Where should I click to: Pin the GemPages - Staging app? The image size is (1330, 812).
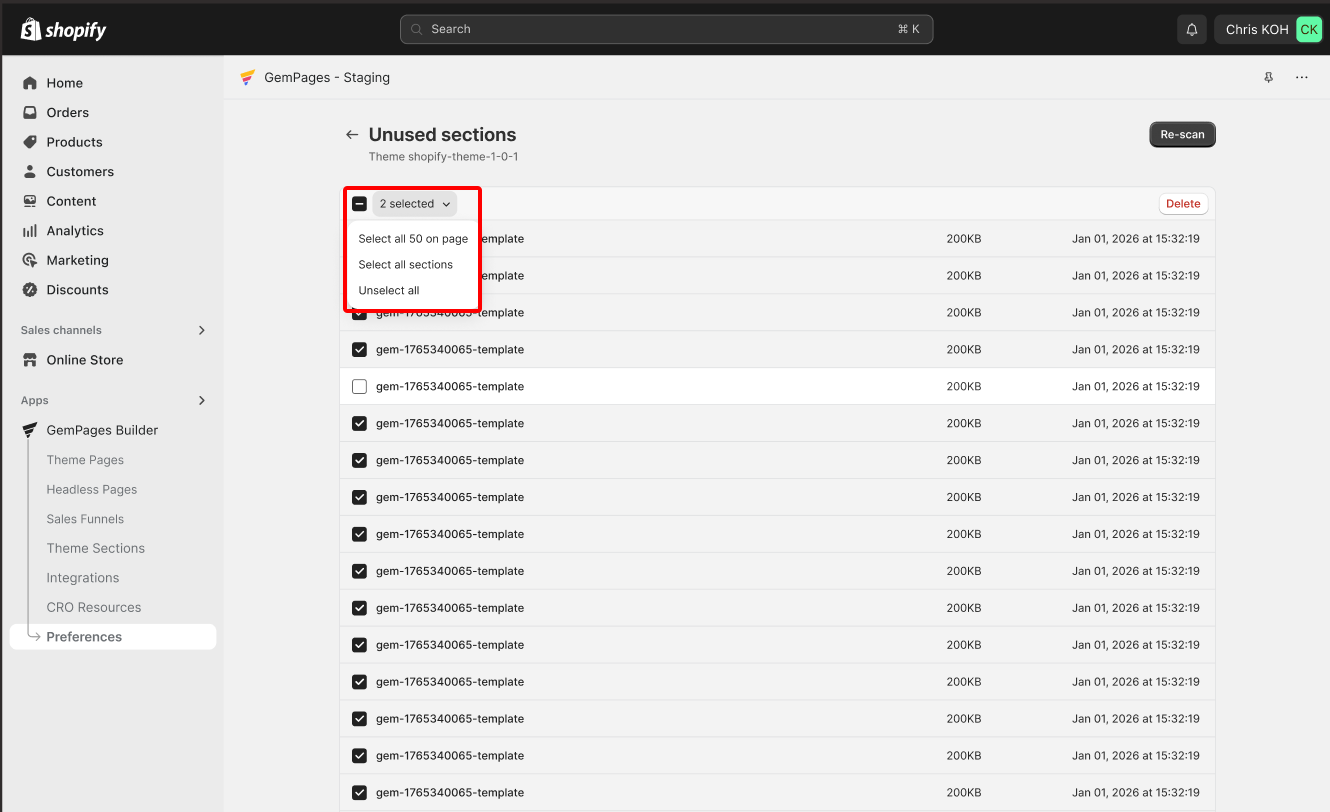tap(1268, 77)
